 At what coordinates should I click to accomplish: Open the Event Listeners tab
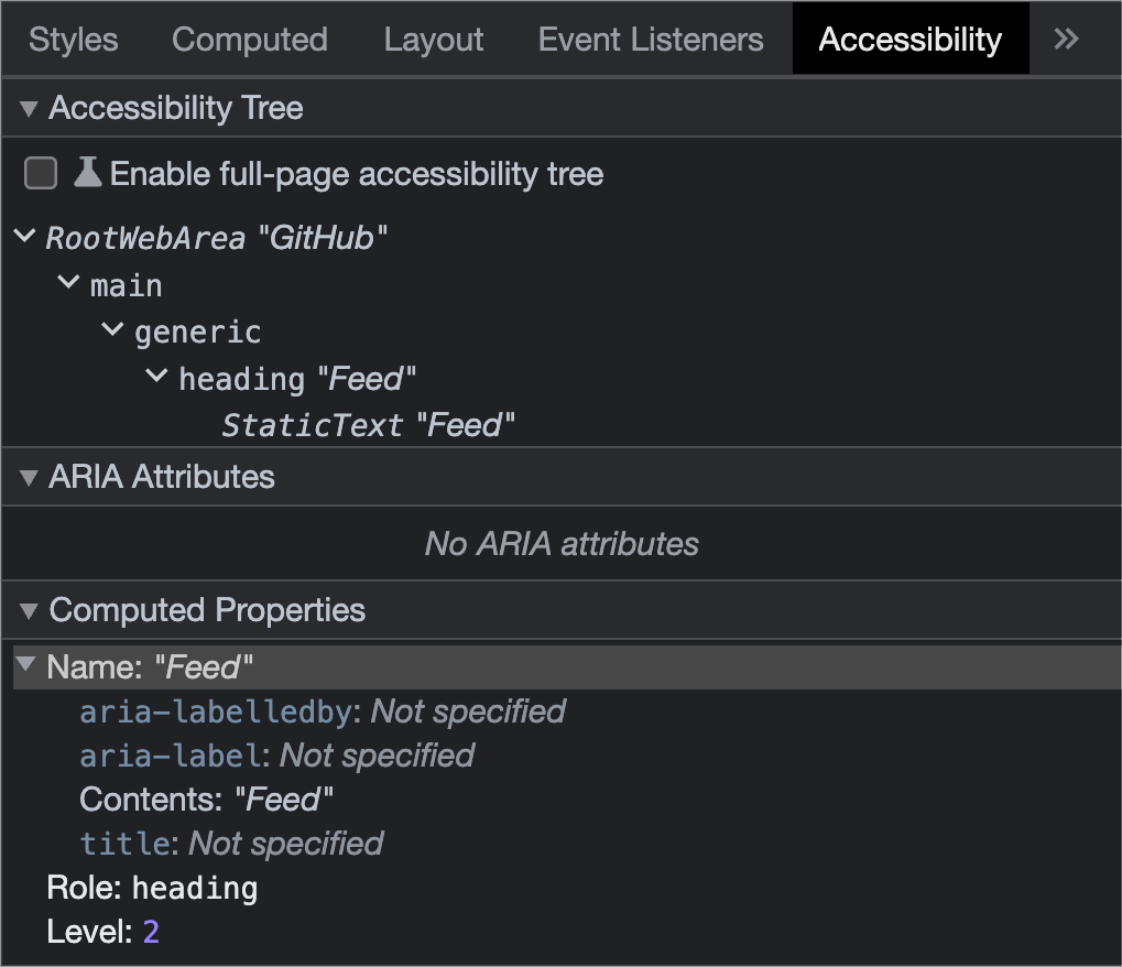click(x=650, y=40)
